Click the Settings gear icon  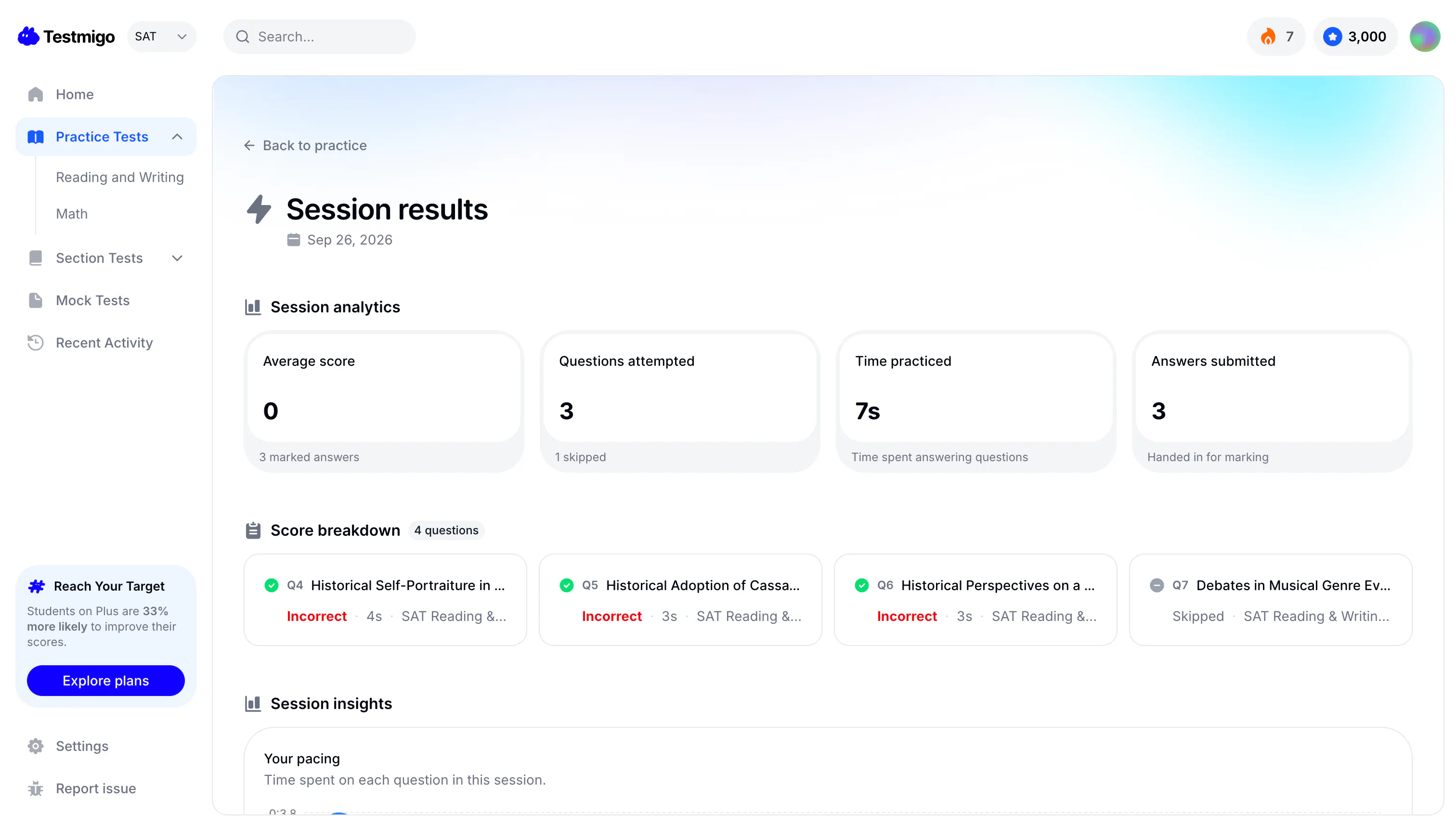36,746
